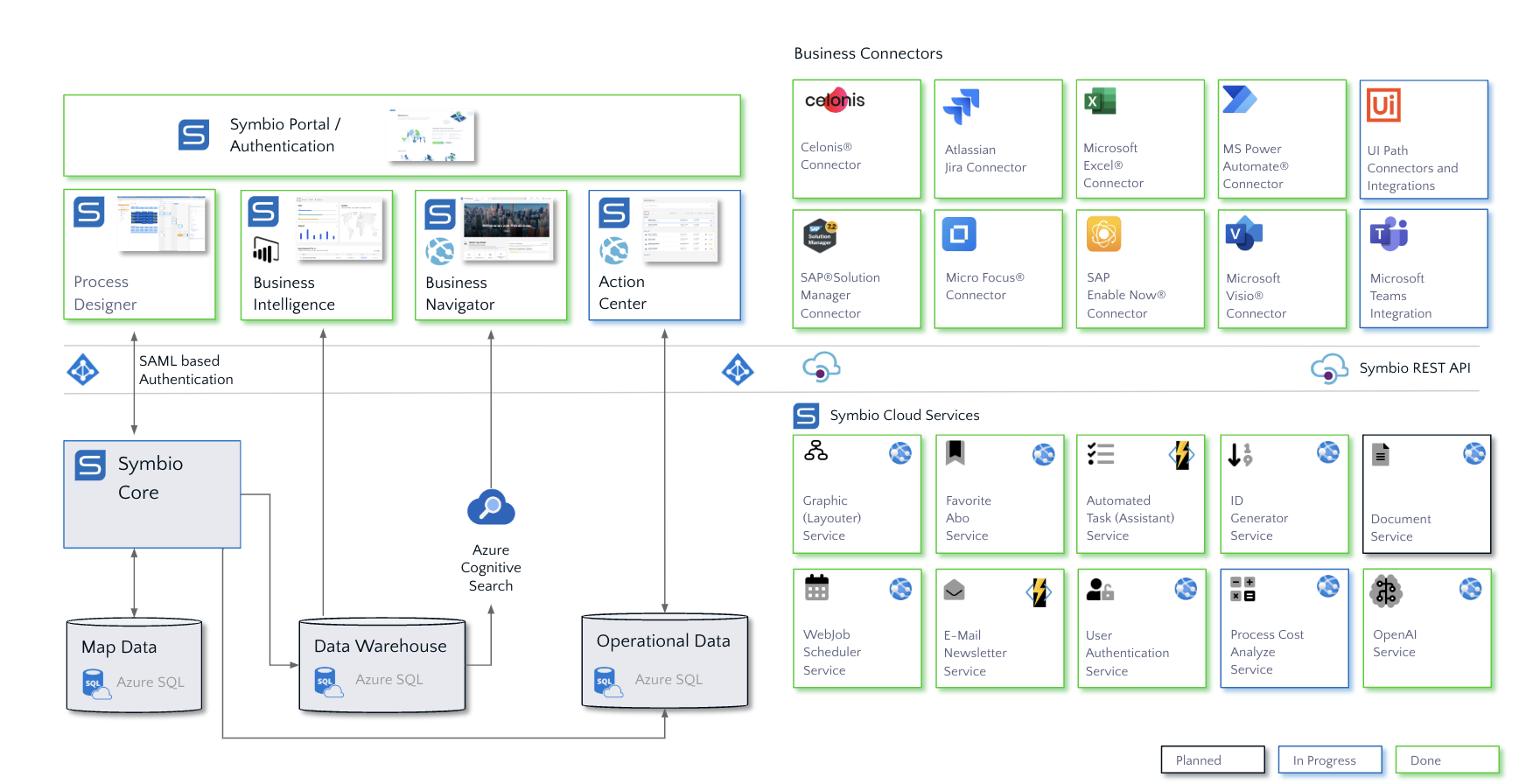This screenshot has height=784, width=1540.
Task: Click the calendar icon in WebJob Scheduler Service
Action: pyautogui.click(x=816, y=588)
